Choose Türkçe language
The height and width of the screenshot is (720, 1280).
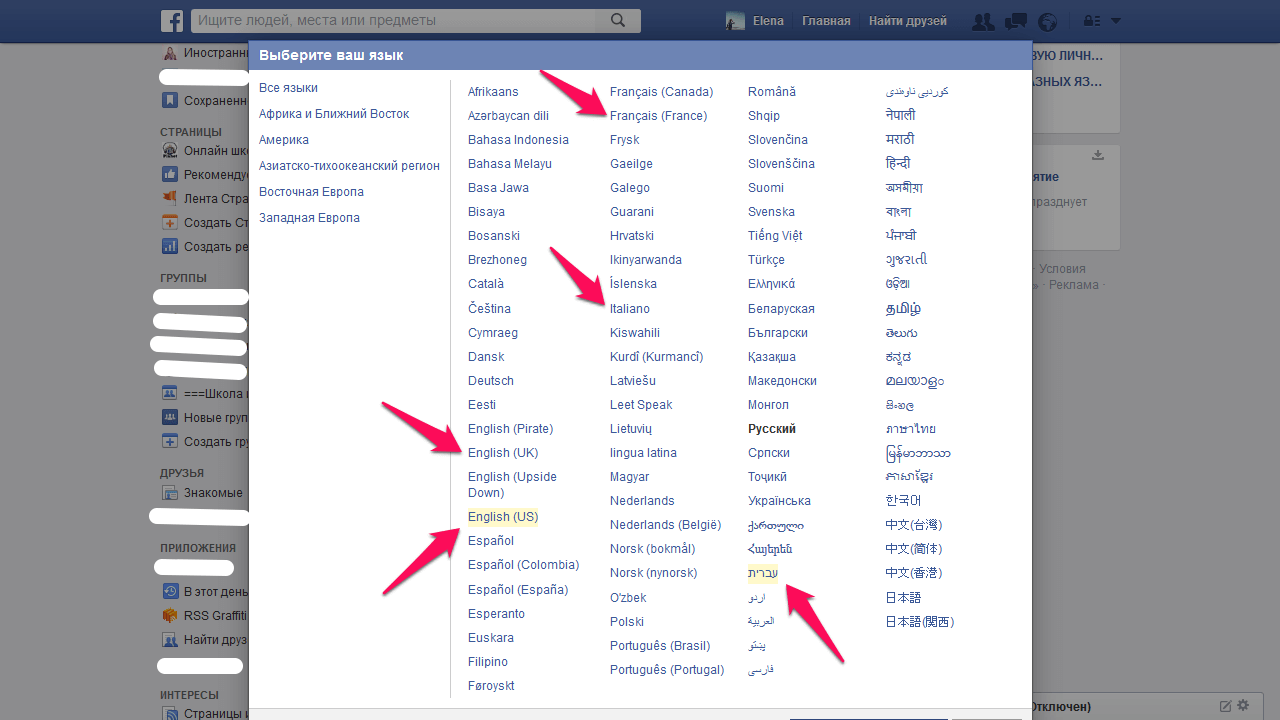tap(766, 260)
